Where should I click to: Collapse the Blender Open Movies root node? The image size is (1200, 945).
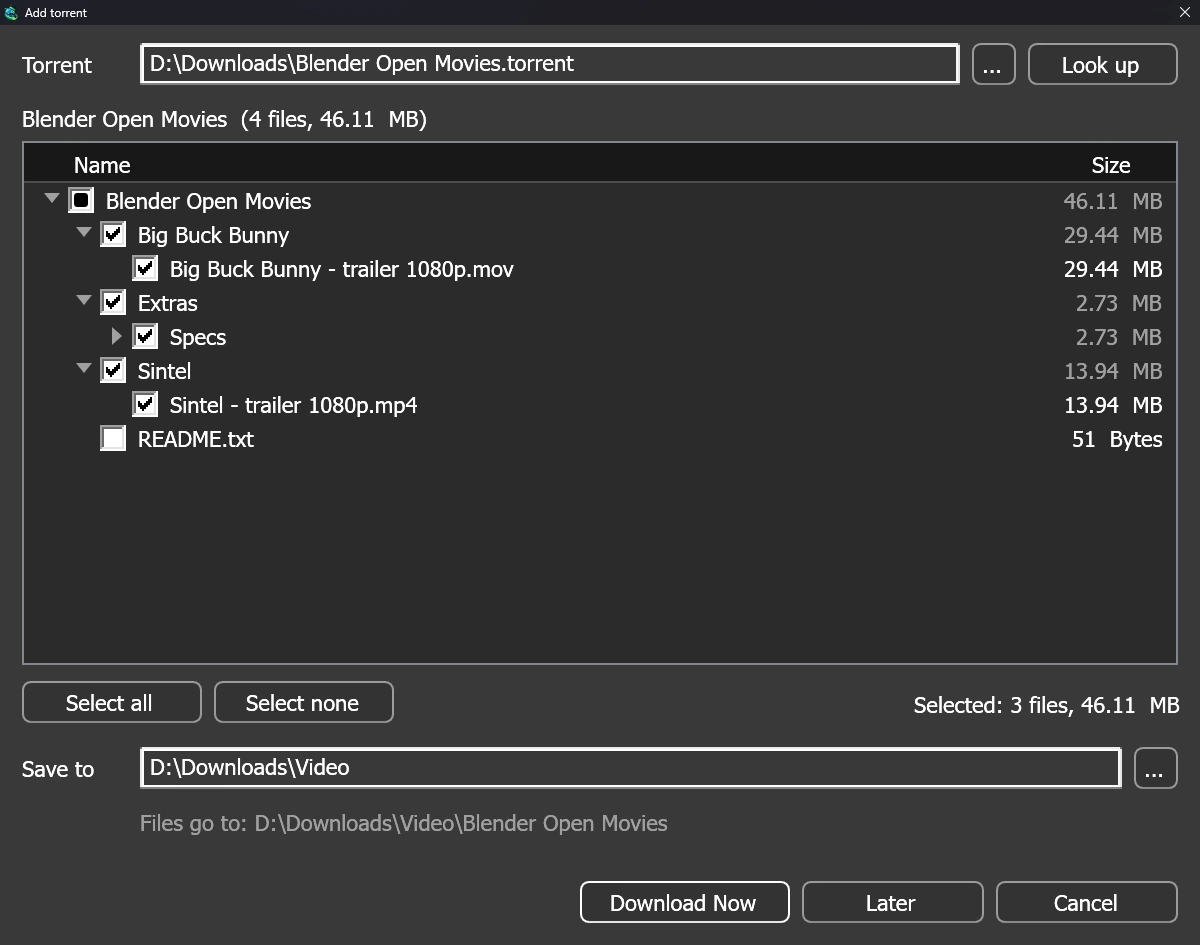[x=52, y=199]
